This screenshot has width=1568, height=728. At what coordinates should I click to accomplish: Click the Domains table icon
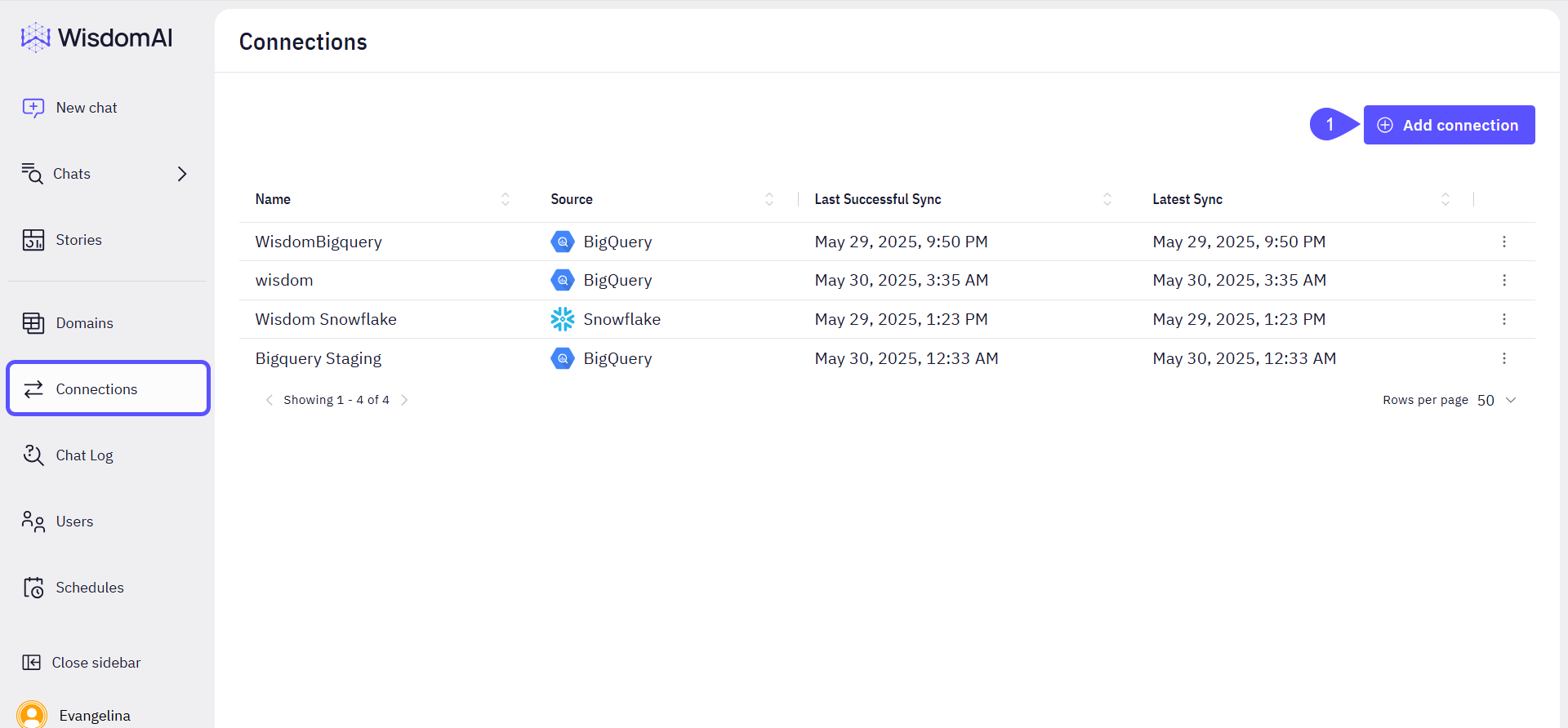(x=33, y=323)
